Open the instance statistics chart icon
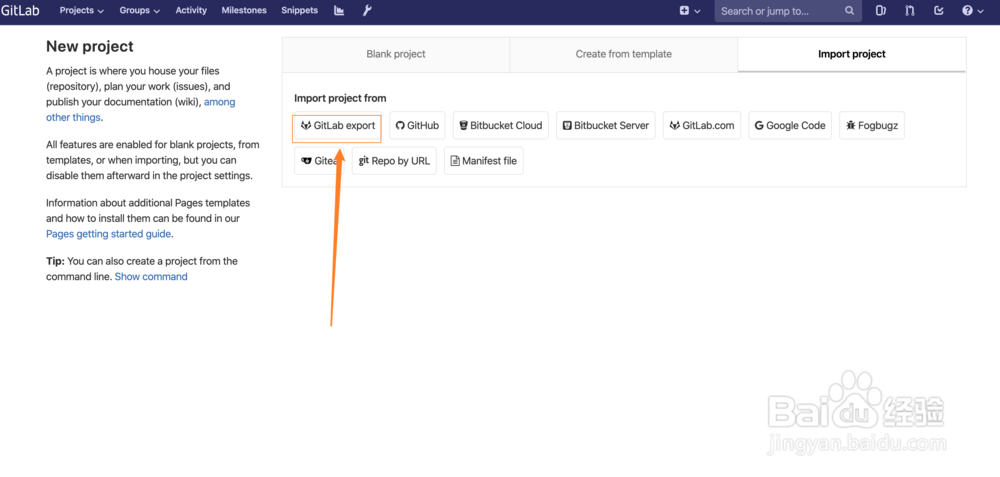The image size is (1000, 477). [339, 11]
